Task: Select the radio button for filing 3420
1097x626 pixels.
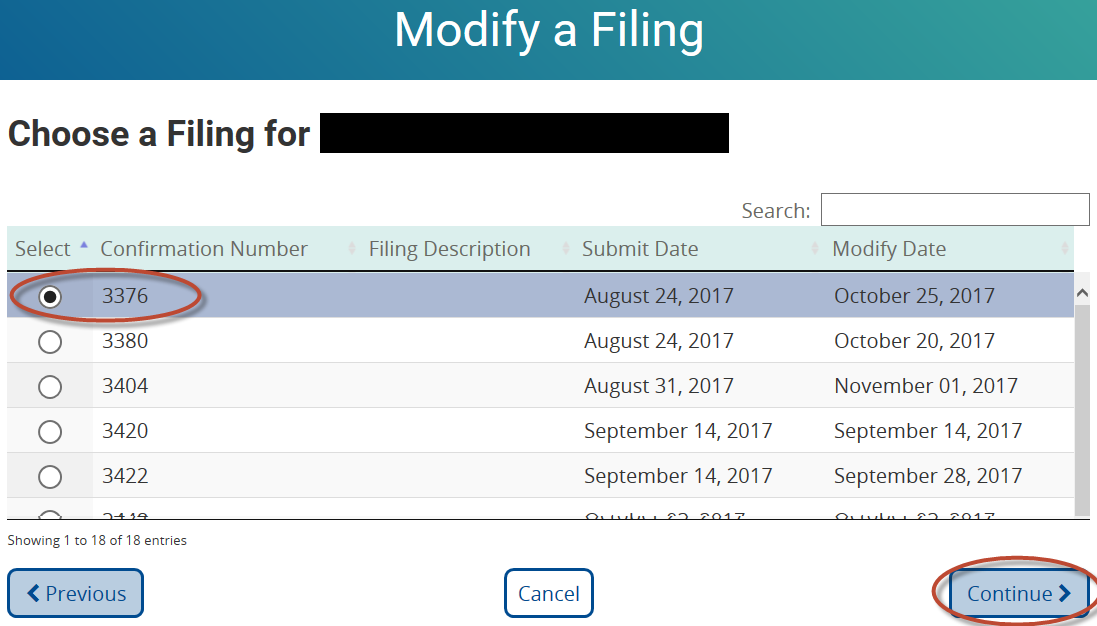Action: tap(49, 432)
